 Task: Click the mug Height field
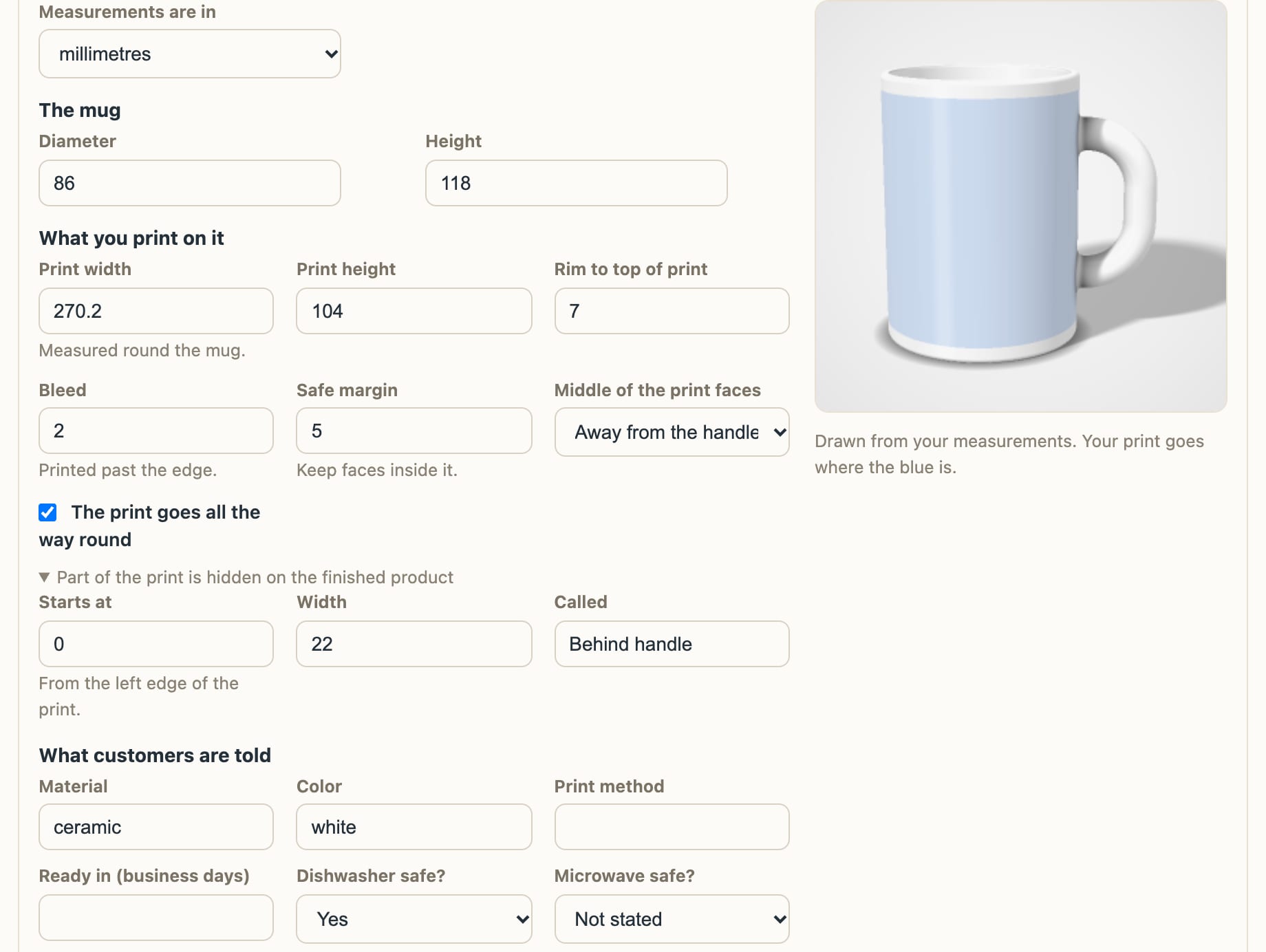[x=576, y=183]
